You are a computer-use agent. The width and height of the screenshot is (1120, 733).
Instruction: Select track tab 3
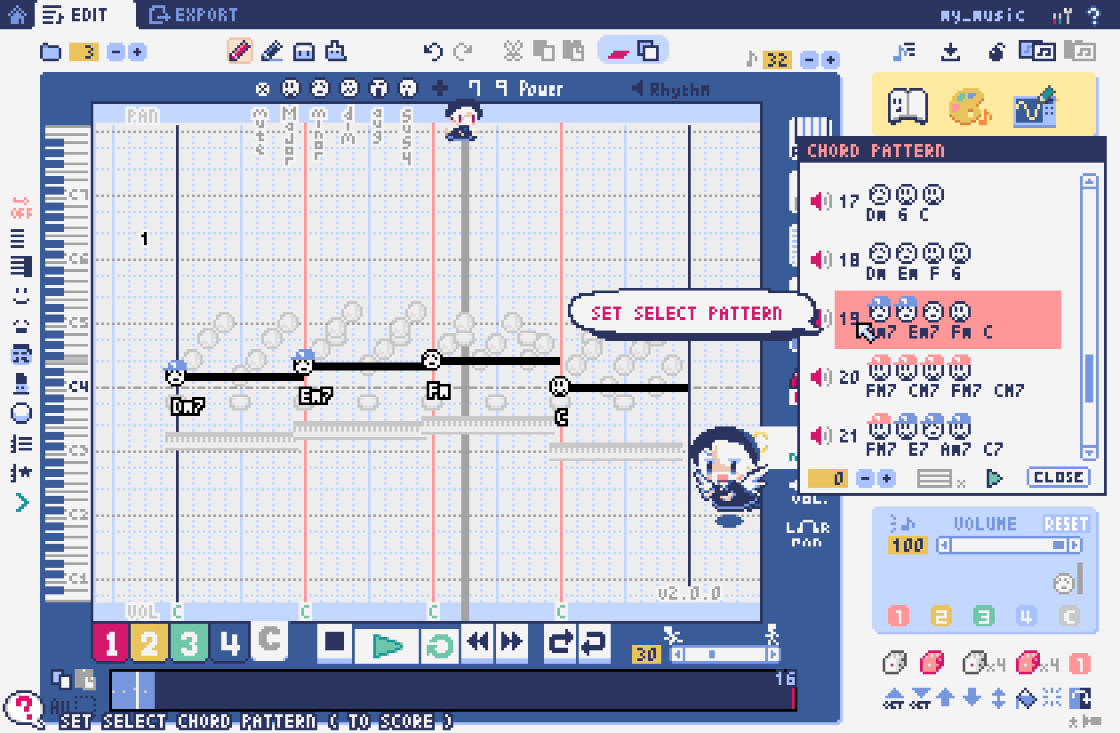[x=189, y=644]
